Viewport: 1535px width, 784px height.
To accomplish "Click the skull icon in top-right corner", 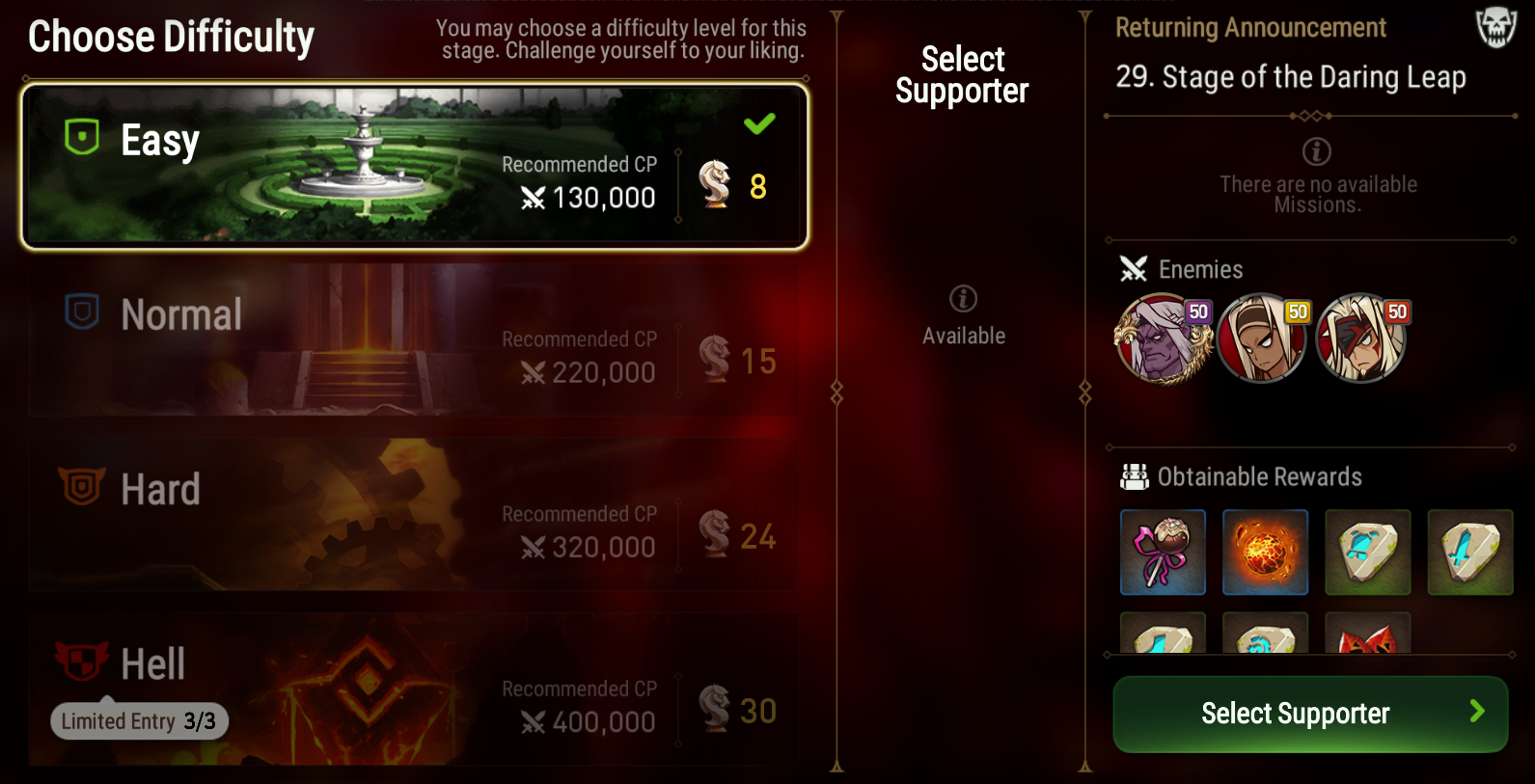I will coord(1496,28).
